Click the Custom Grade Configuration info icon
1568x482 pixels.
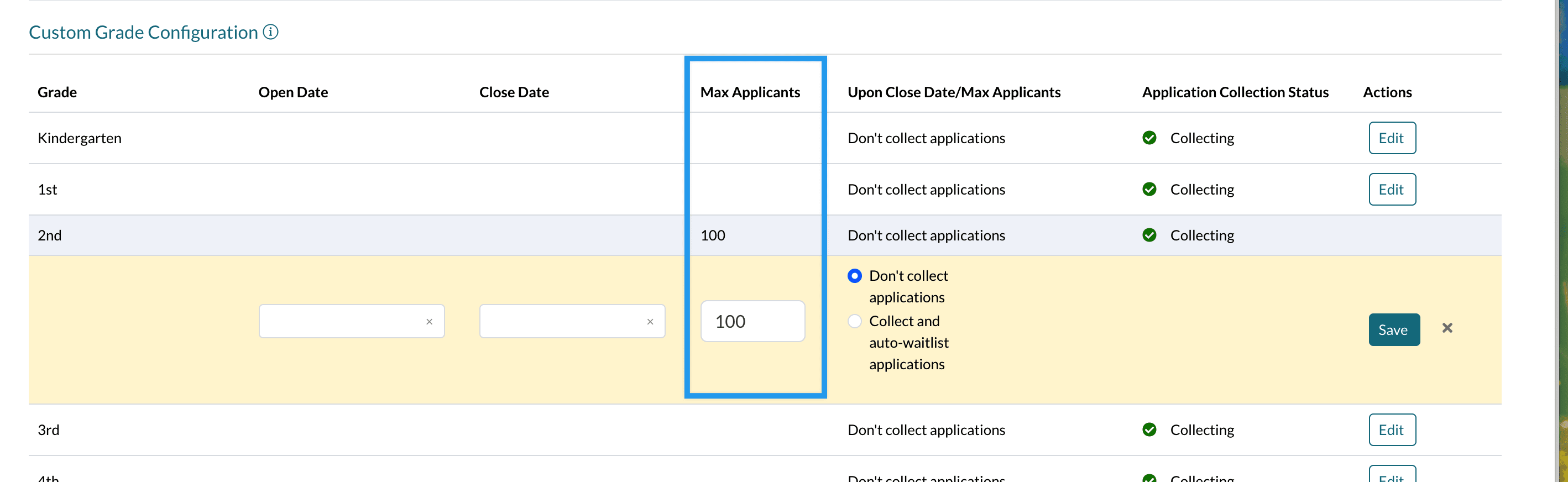point(270,32)
